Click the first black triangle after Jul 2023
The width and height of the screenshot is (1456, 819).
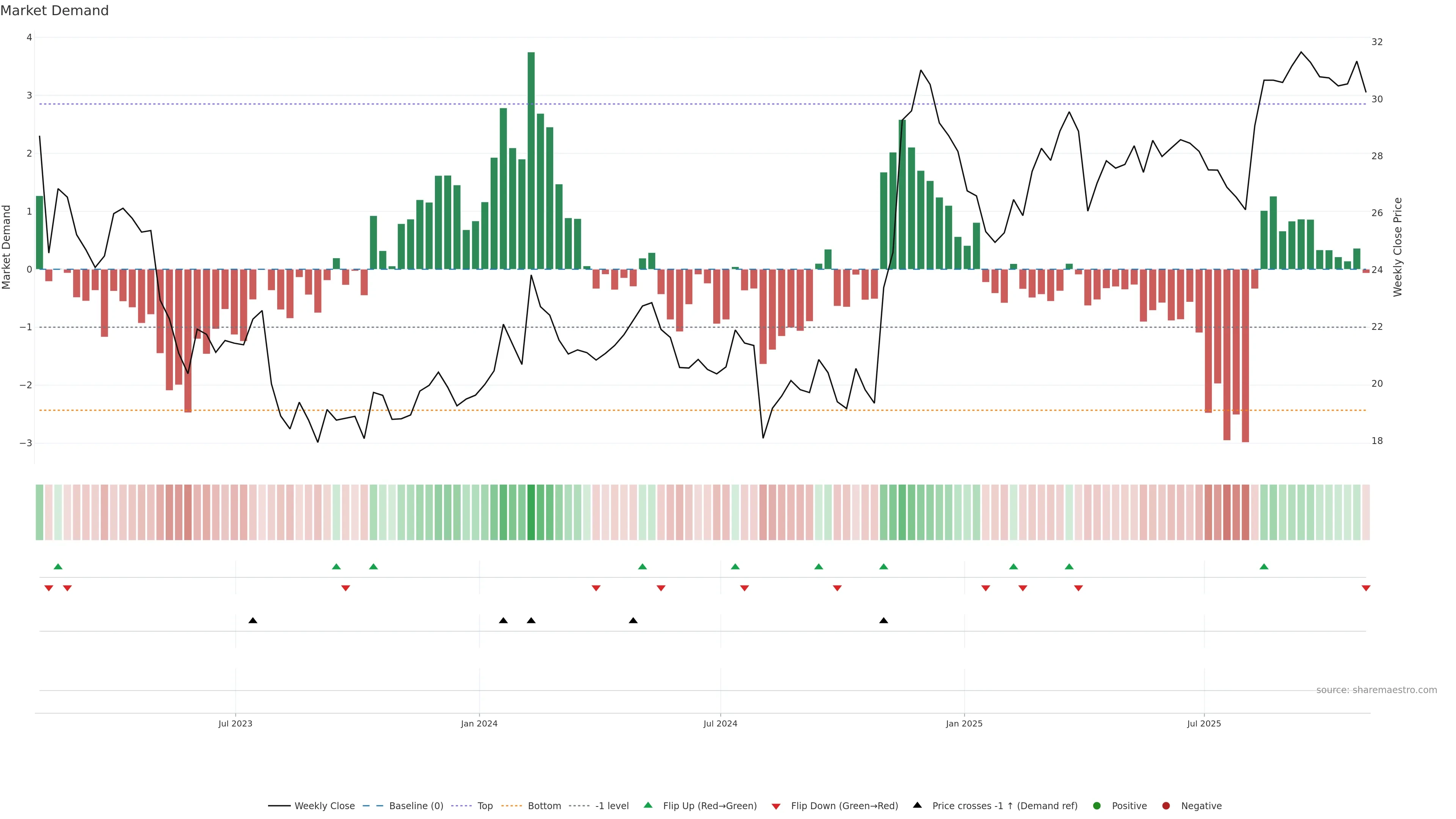click(x=253, y=621)
